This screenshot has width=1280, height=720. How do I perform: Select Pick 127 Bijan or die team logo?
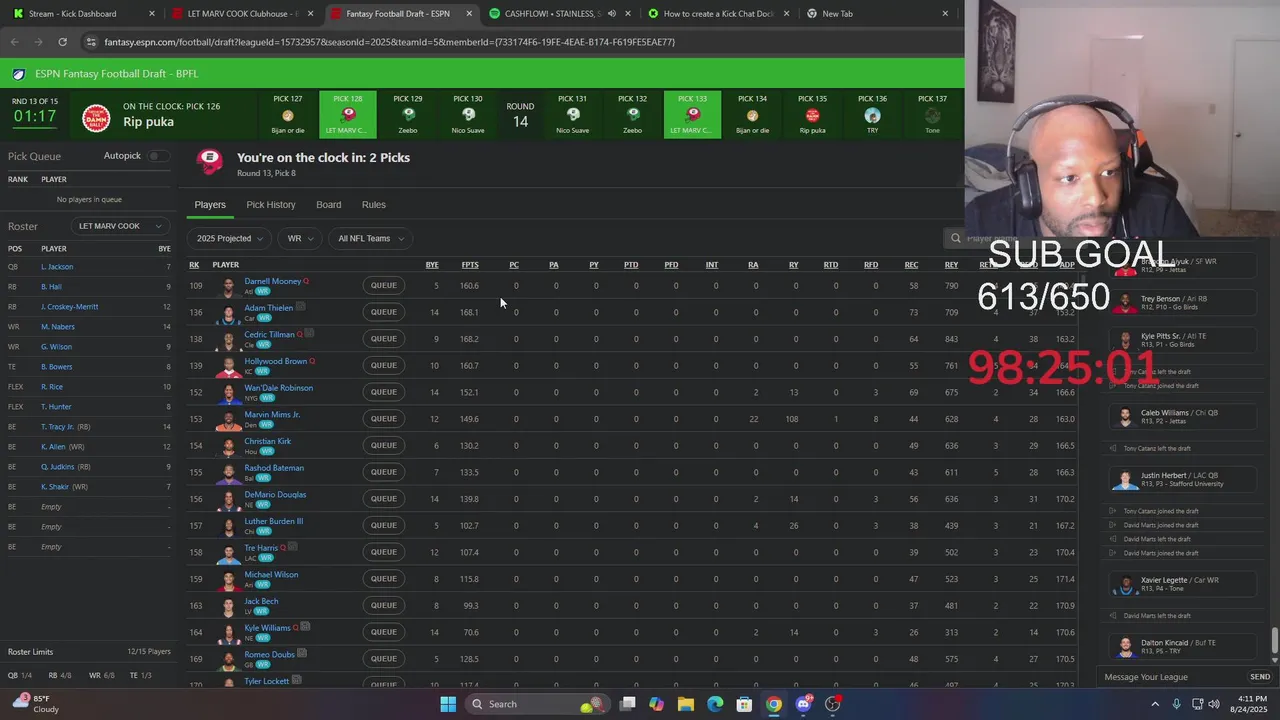coord(288,115)
